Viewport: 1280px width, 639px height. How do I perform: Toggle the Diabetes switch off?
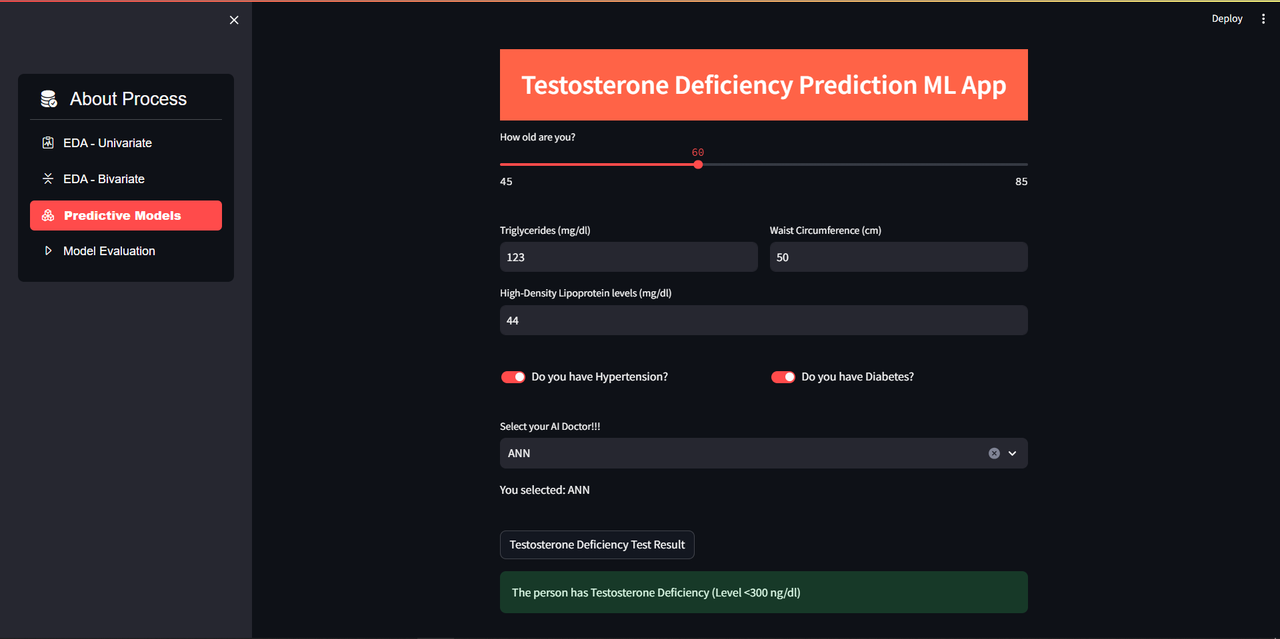[783, 377]
